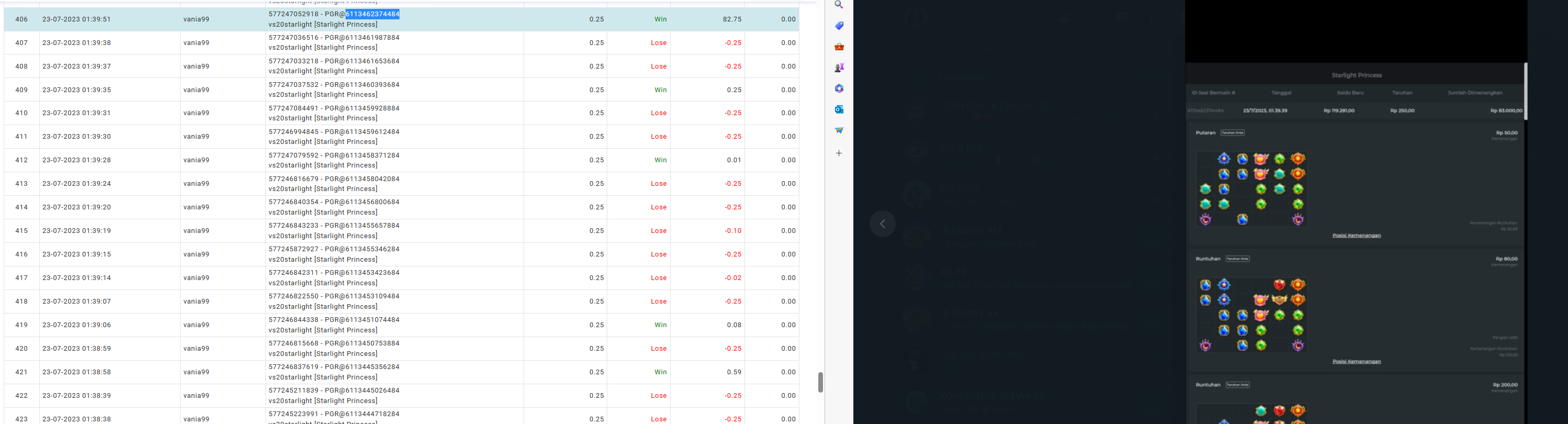Click timestamp 23-07-2023 01:39:51
The width and height of the screenshot is (1568, 424).
[x=76, y=19]
